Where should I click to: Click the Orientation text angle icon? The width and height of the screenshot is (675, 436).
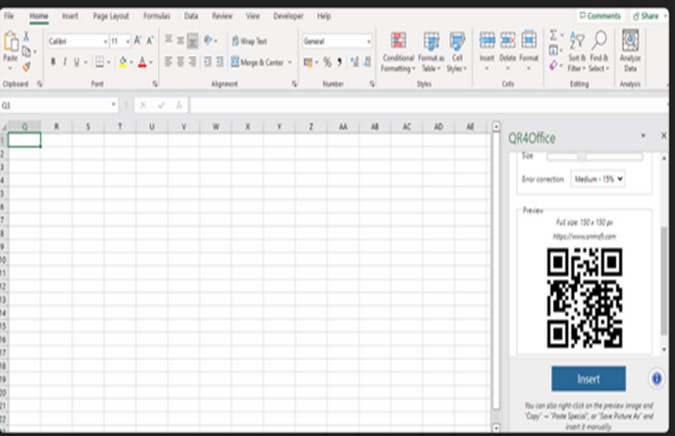pos(208,40)
